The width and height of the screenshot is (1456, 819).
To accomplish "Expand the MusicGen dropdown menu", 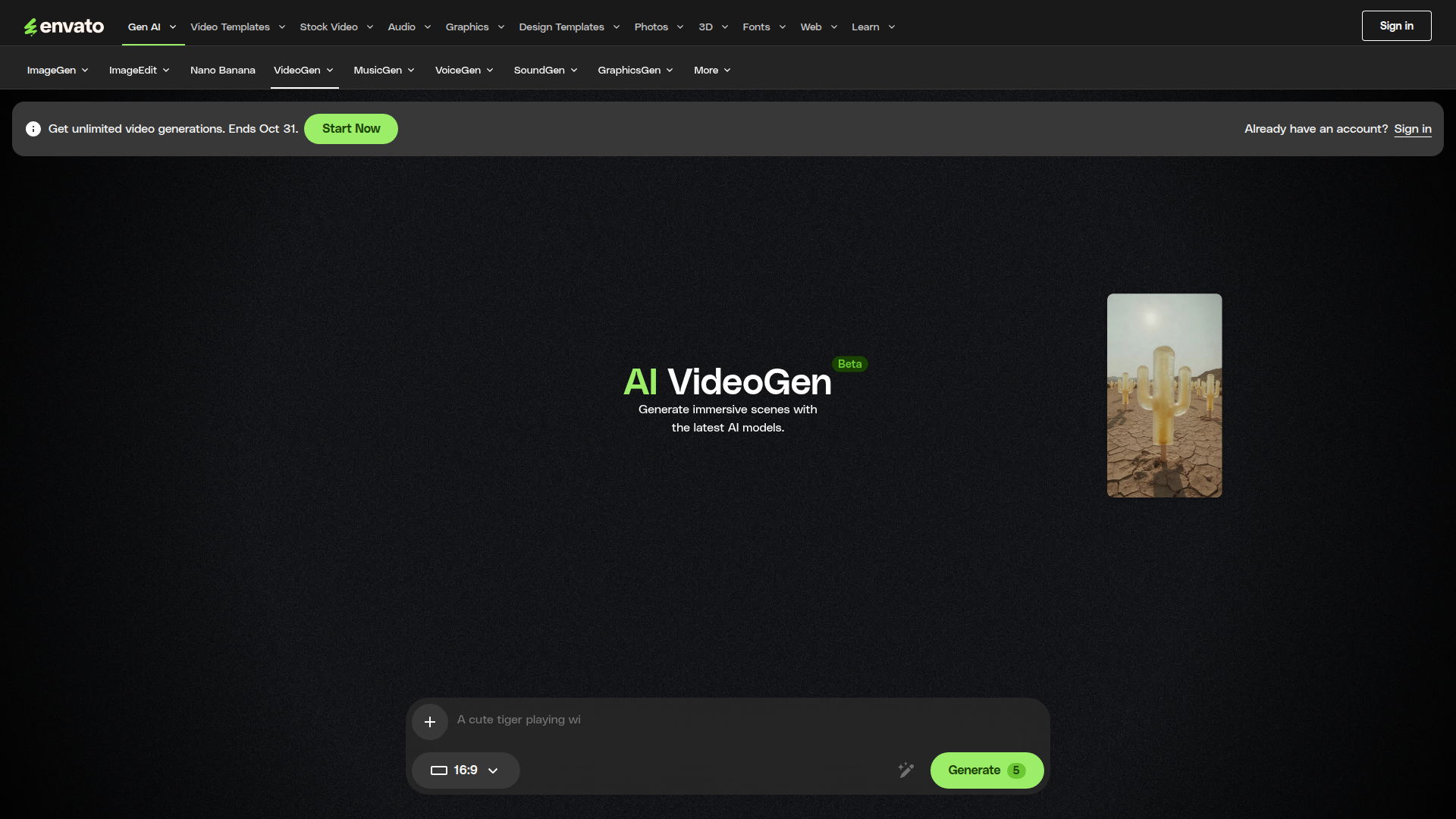I will click(x=384, y=71).
